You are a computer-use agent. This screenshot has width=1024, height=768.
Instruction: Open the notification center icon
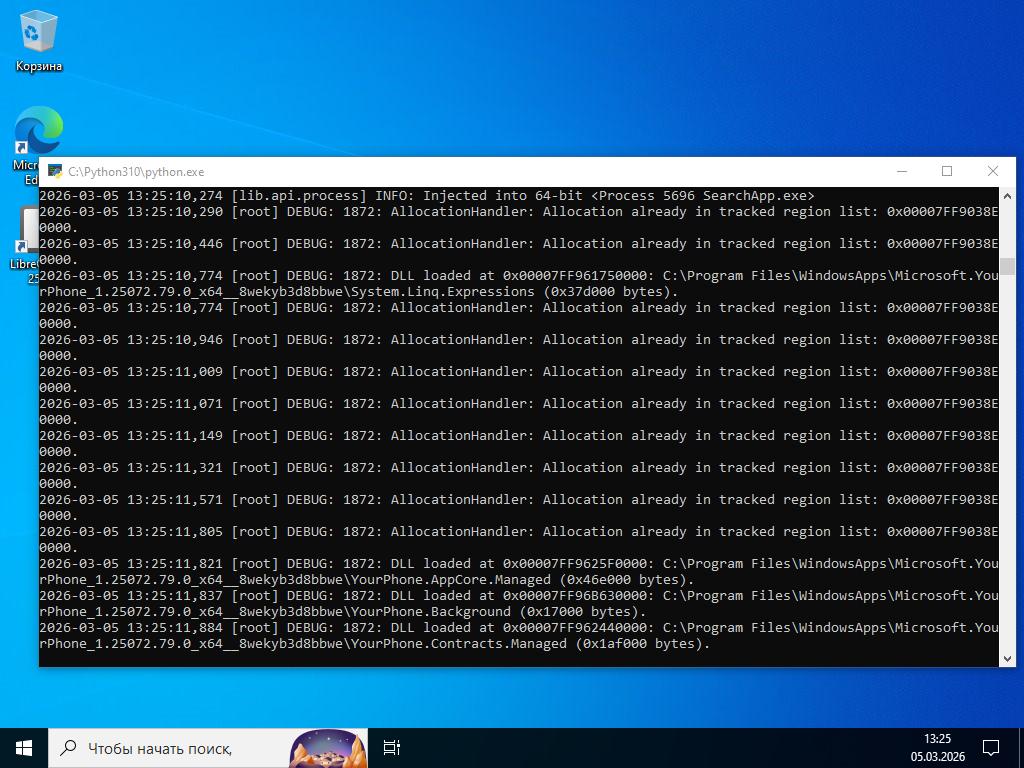coord(990,747)
